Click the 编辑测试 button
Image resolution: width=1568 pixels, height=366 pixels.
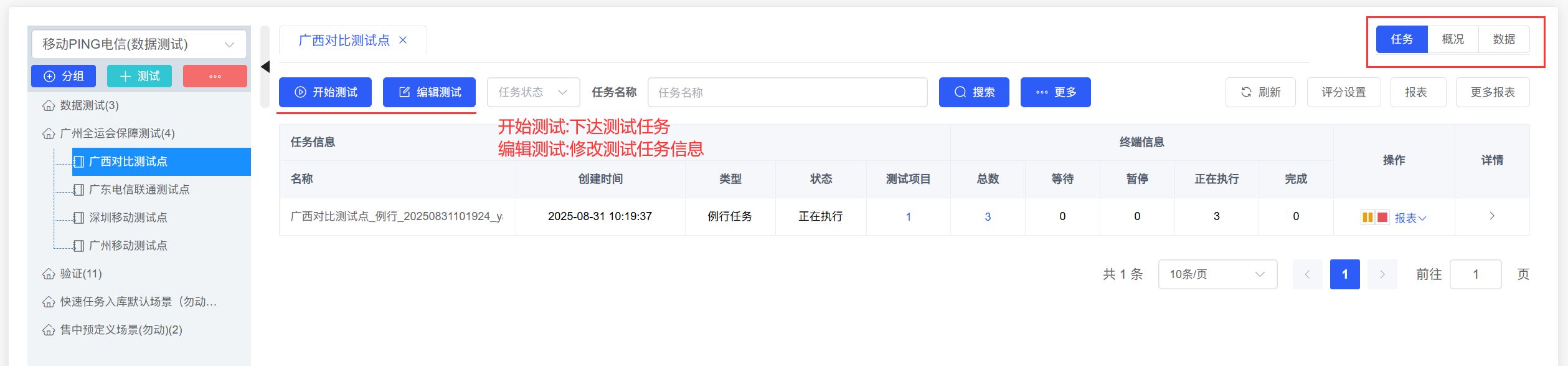(429, 92)
